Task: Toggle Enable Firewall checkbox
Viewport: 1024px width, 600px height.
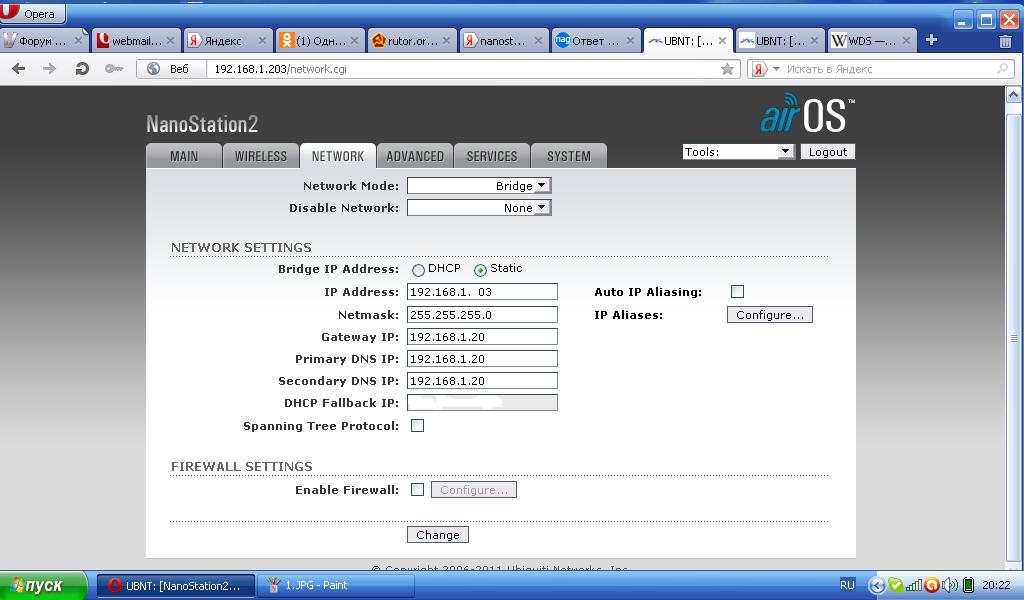Action: [x=417, y=490]
